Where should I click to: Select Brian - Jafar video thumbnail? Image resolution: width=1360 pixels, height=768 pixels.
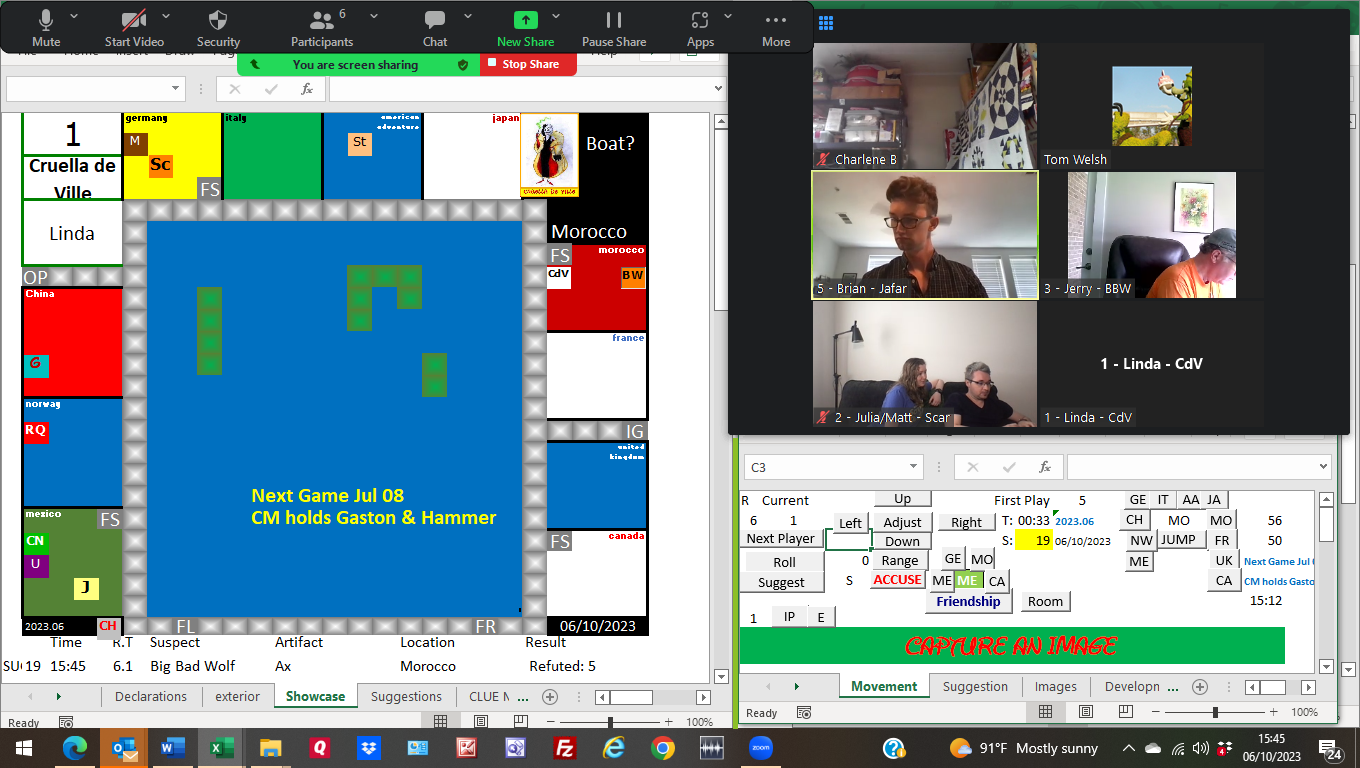click(925, 235)
